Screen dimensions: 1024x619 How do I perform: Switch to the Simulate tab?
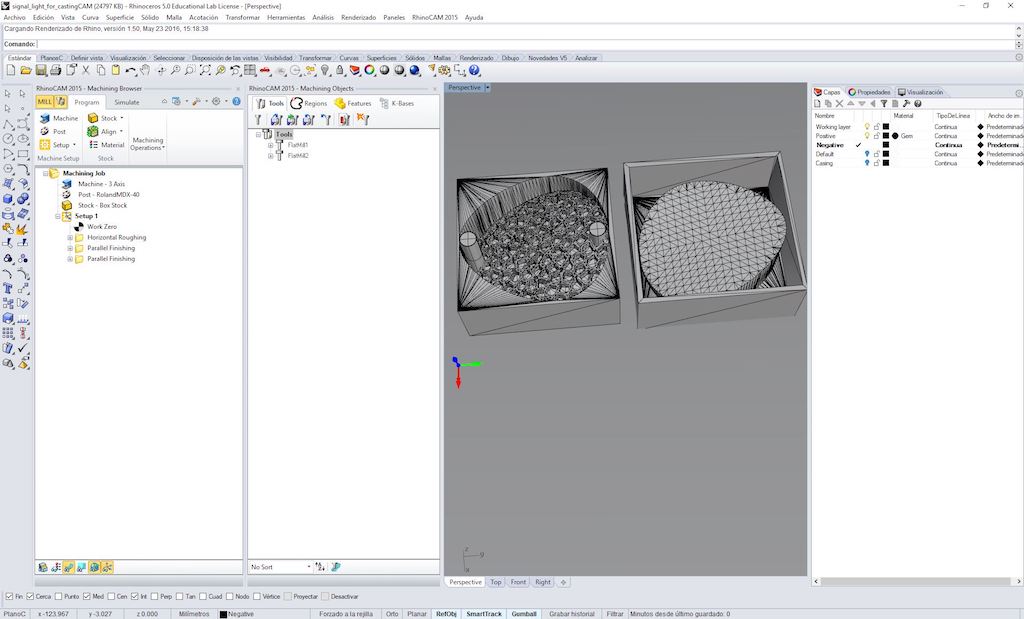[x=127, y=103]
